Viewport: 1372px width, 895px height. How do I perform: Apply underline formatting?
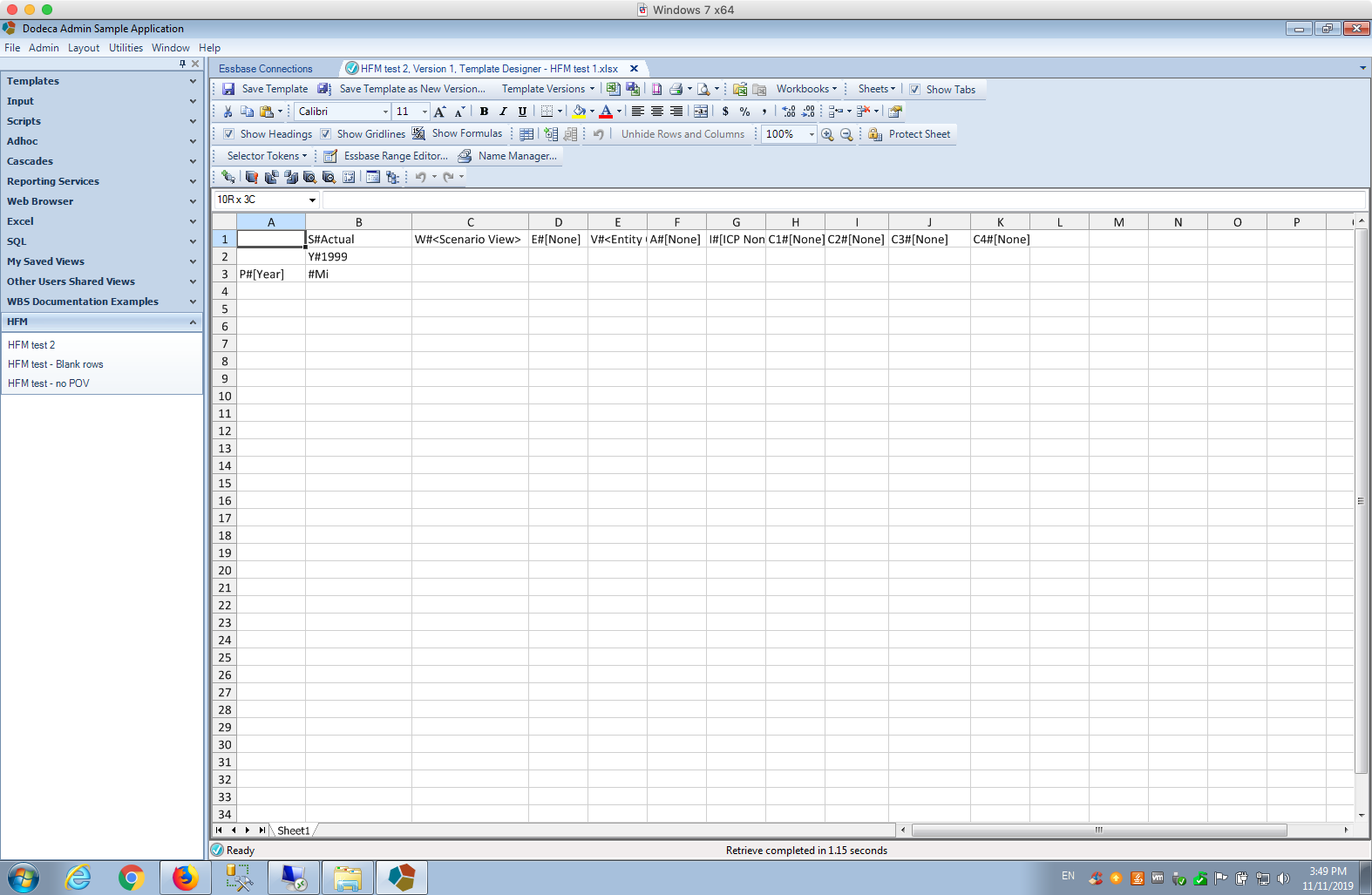[x=522, y=112]
